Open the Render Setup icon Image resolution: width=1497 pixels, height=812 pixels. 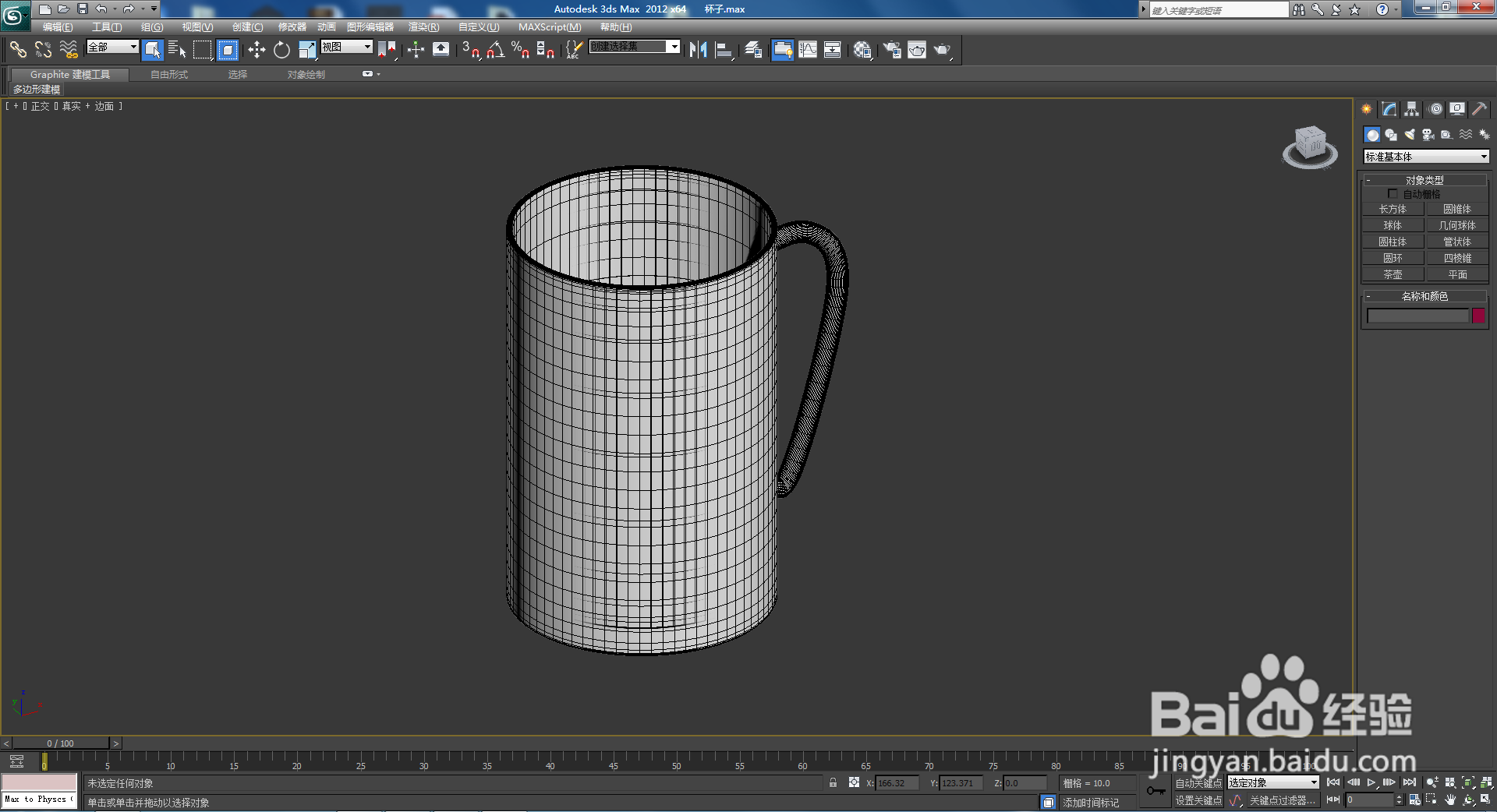coord(891,50)
